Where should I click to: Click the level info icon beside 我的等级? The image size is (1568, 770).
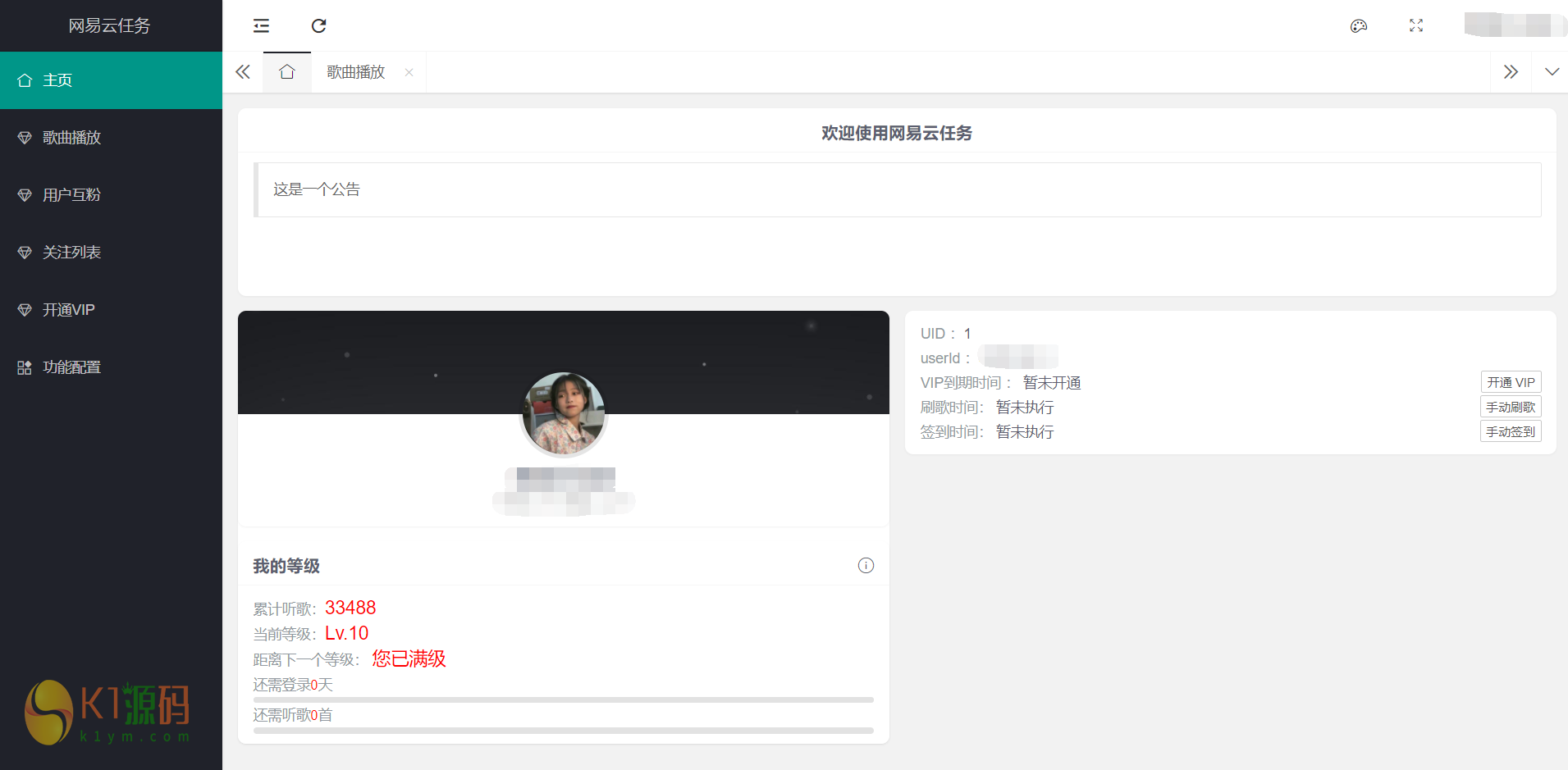click(x=866, y=566)
